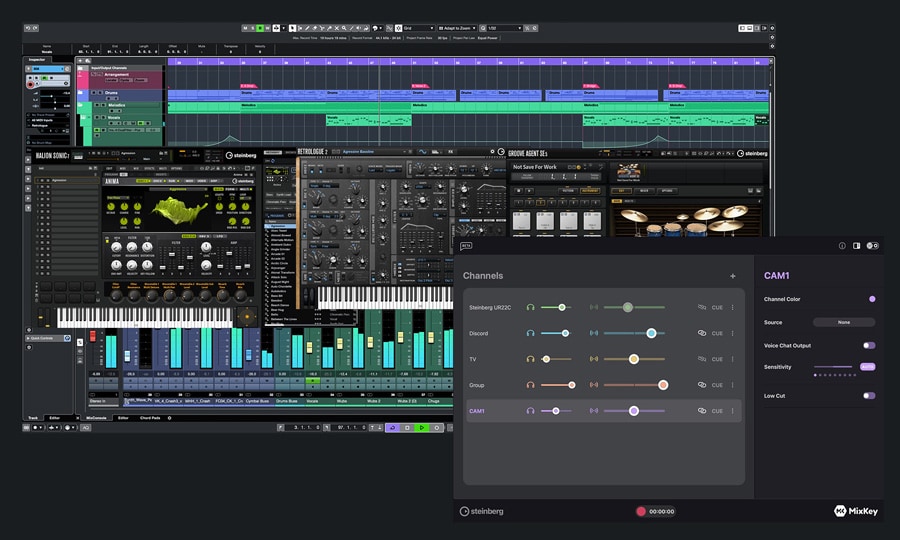
Task: Click the info icon in MixKey header
Action: pyautogui.click(x=842, y=246)
